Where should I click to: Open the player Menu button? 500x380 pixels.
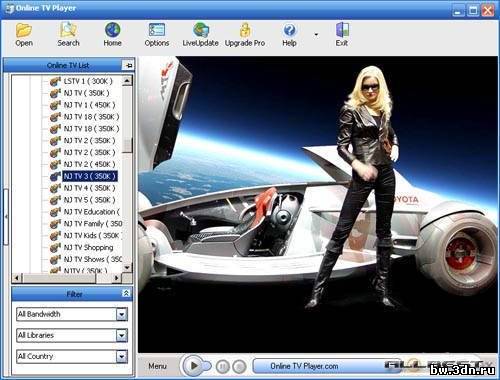pyautogui.click(x=157, y=366)
